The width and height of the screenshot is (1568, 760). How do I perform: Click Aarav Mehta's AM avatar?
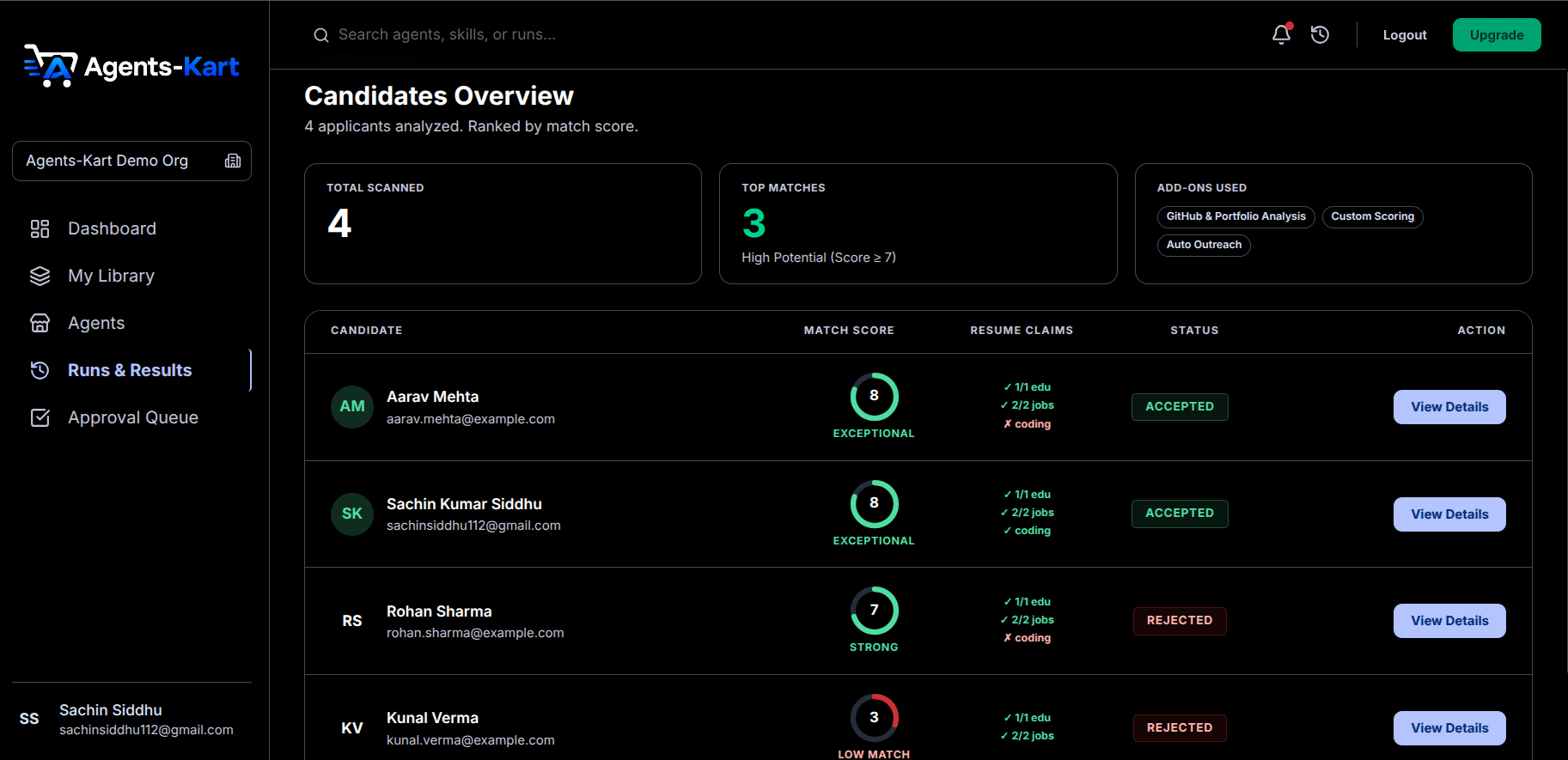coord(352,406)
